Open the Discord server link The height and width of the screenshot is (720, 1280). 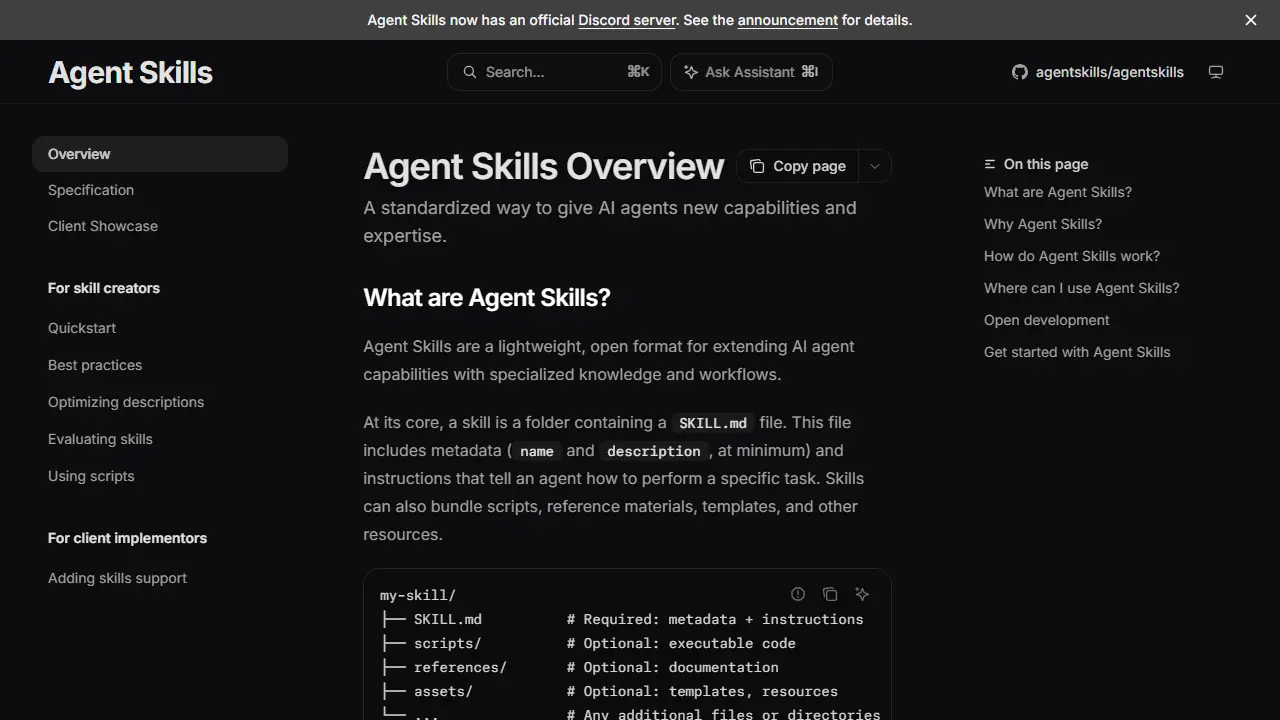[x=627, y=20]
